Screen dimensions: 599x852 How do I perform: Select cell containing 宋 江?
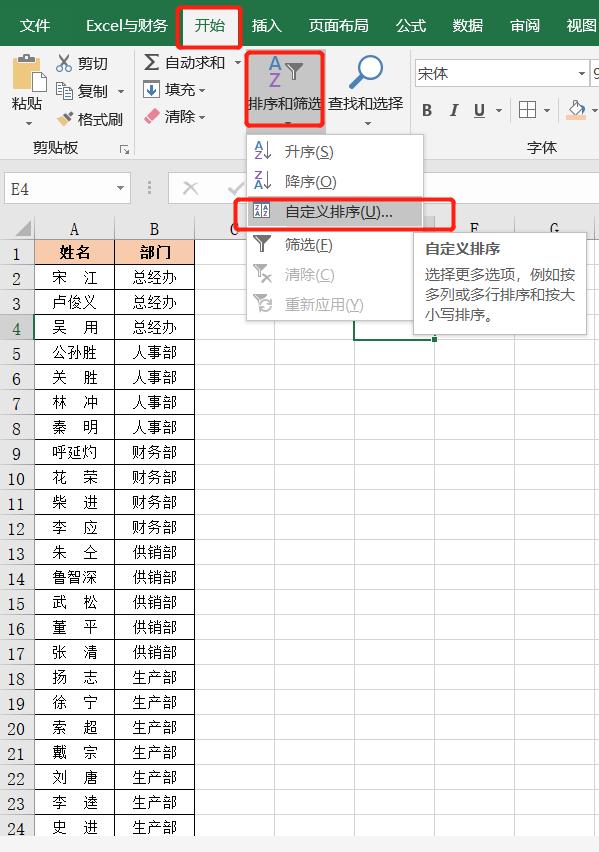(x=74, y=278)
